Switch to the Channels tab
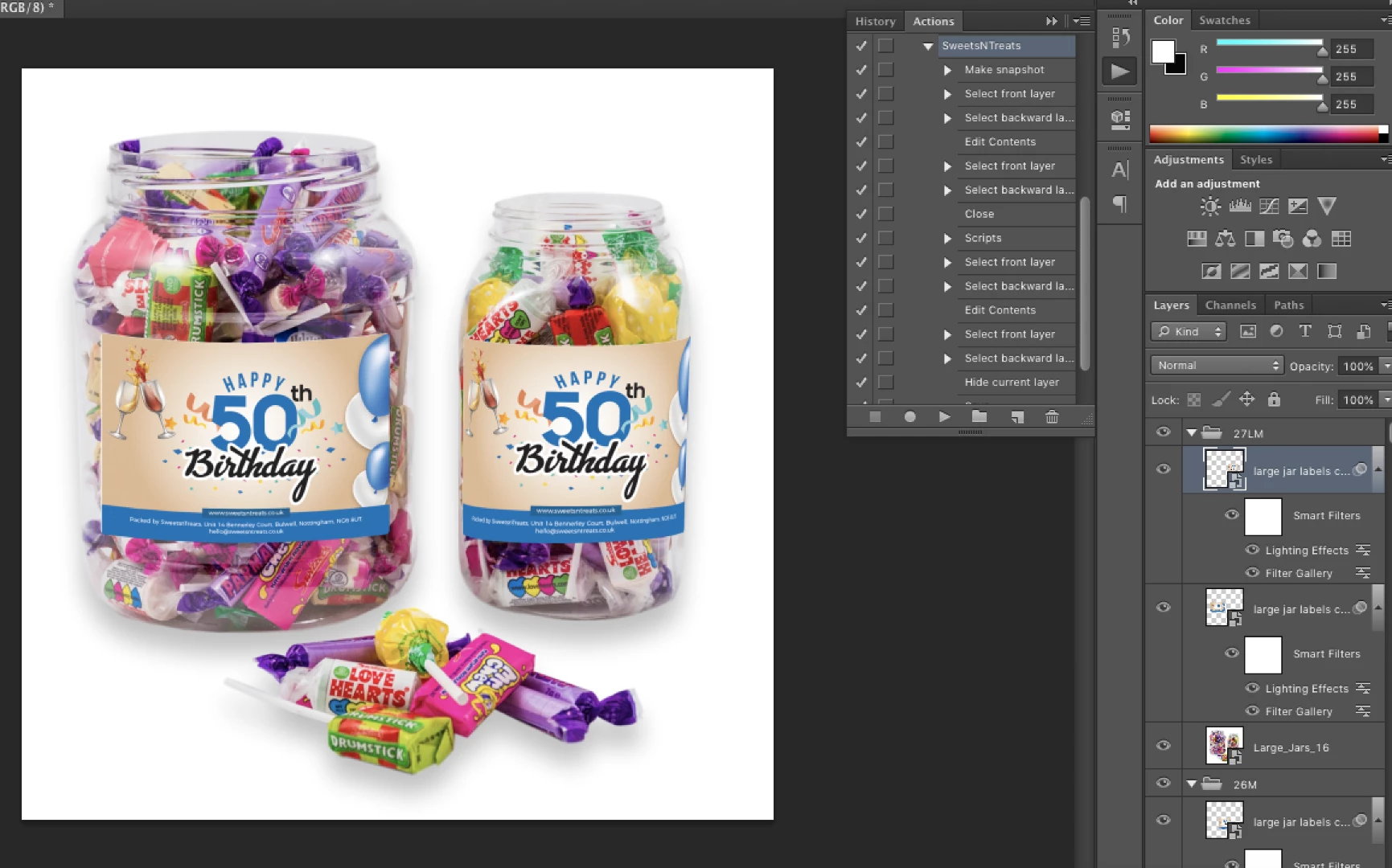This screenshot has height=868, width=1392. click(x=1230, y=305)
